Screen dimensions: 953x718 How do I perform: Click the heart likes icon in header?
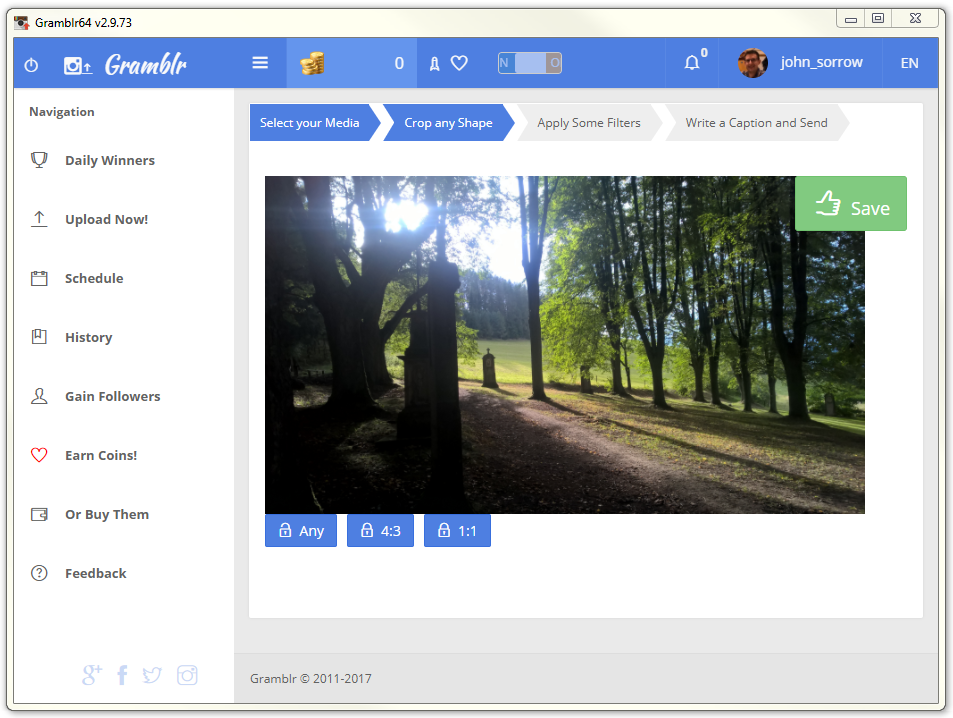click(x=459, y=63)
